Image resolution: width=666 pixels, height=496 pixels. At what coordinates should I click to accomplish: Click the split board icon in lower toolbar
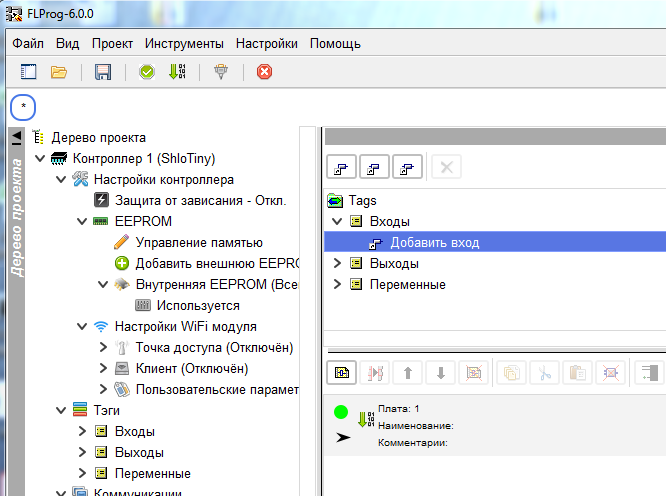[x=375, y=373]
